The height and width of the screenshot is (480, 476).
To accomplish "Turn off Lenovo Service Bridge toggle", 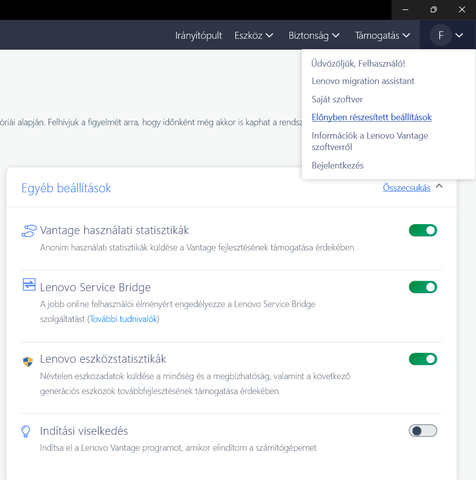I will 423,287.
